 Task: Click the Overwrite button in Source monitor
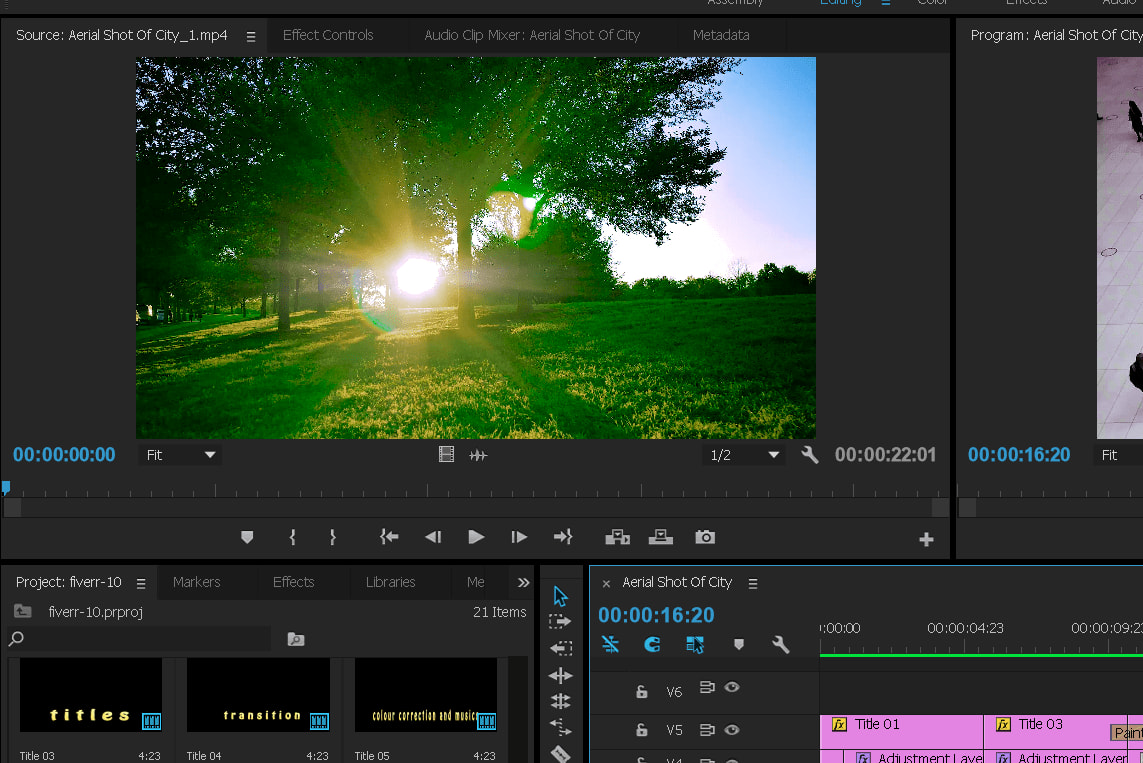coord(660,537)
